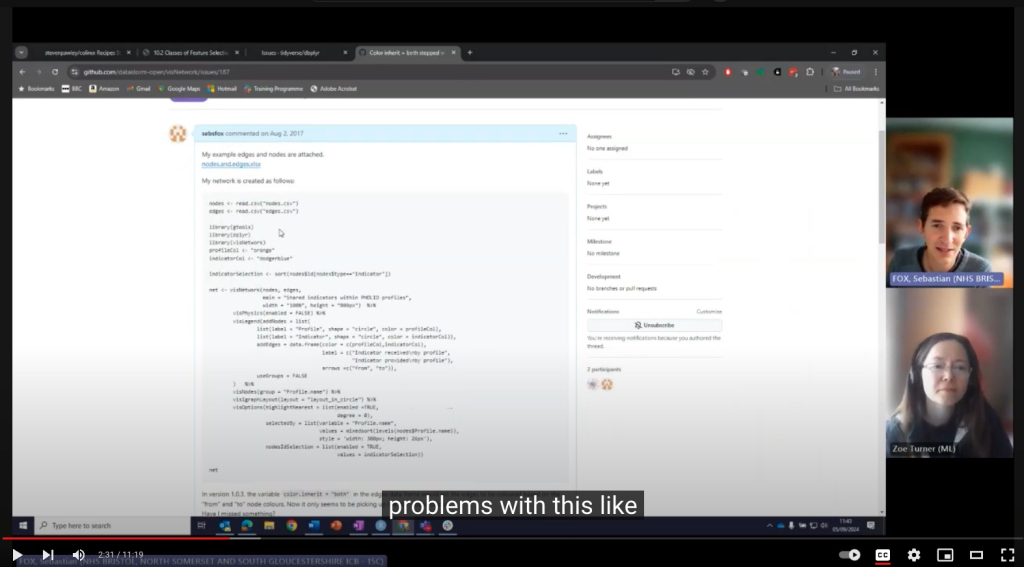Open Task View on the taskbar
This screenshot has width=1024, height=567.
[x=202, y=525]
